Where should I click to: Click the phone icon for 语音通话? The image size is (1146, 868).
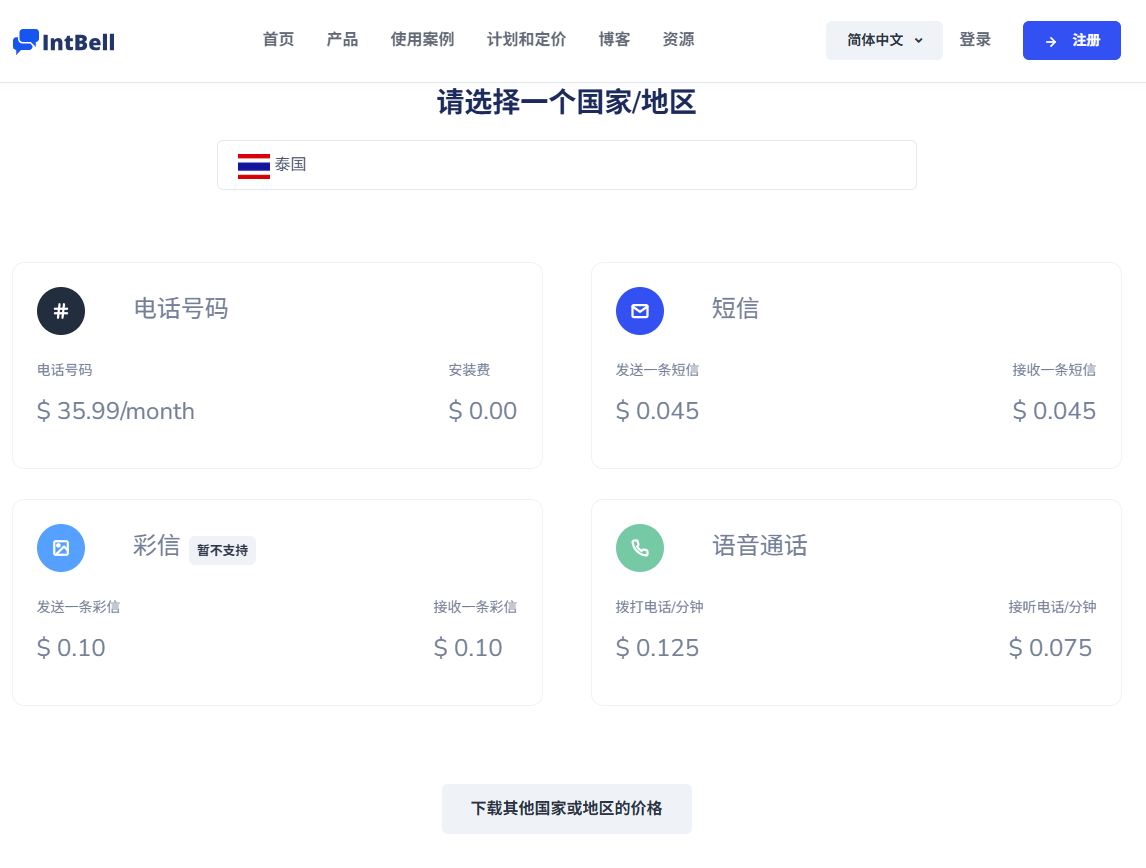tap(640, 548)
